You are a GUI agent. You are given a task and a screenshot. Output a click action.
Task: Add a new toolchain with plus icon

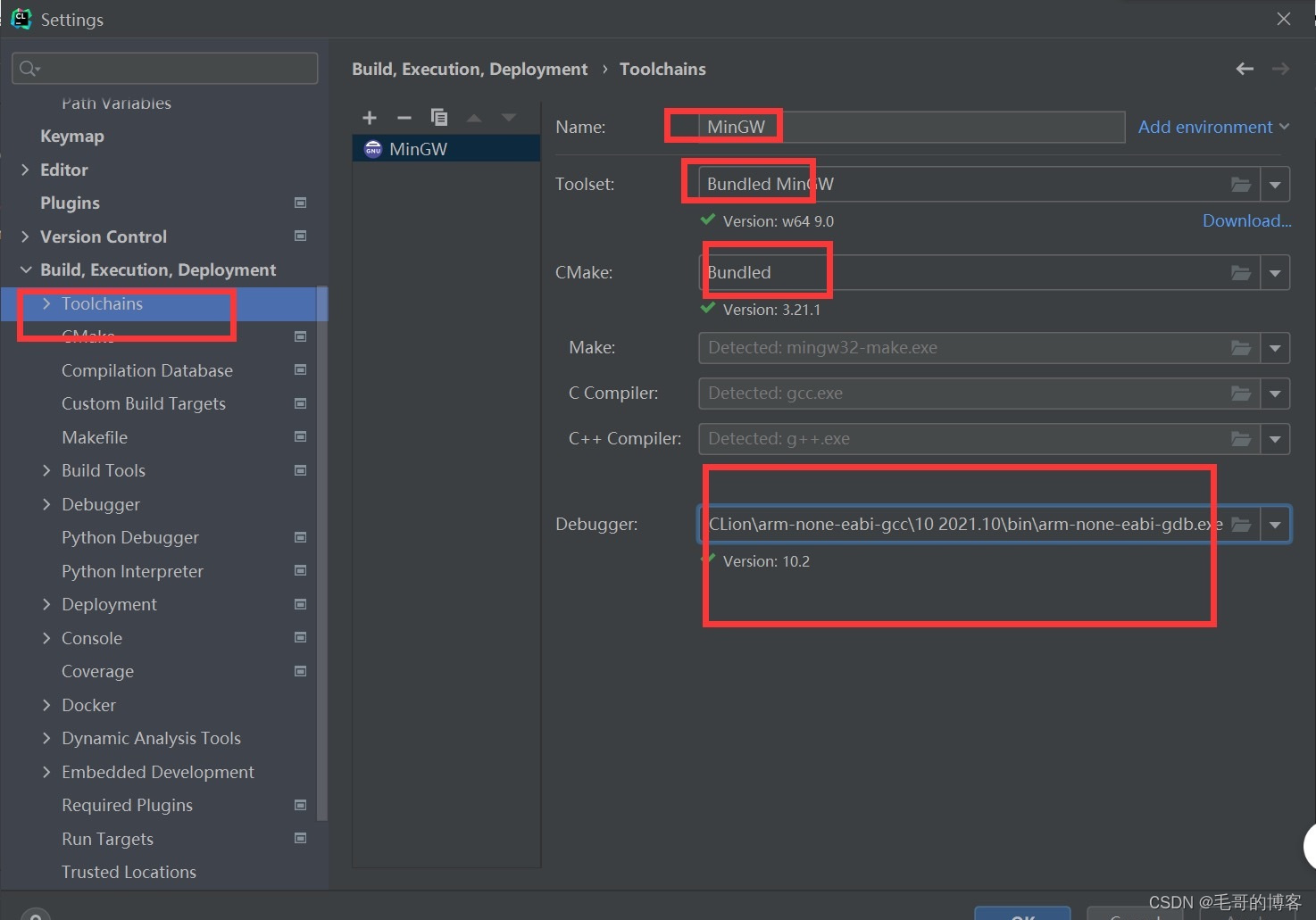tap(370, 118)
